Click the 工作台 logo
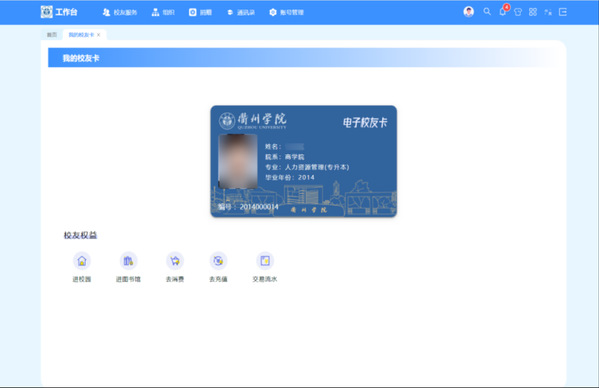Image resolution: width=599 pixels, height=388 pixels. coord(59,12)
